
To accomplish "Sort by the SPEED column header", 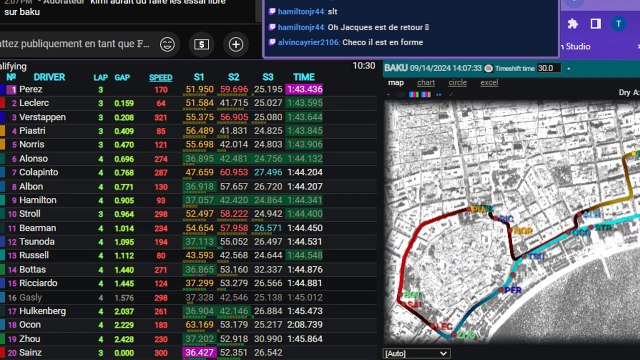I will (160, 78).
